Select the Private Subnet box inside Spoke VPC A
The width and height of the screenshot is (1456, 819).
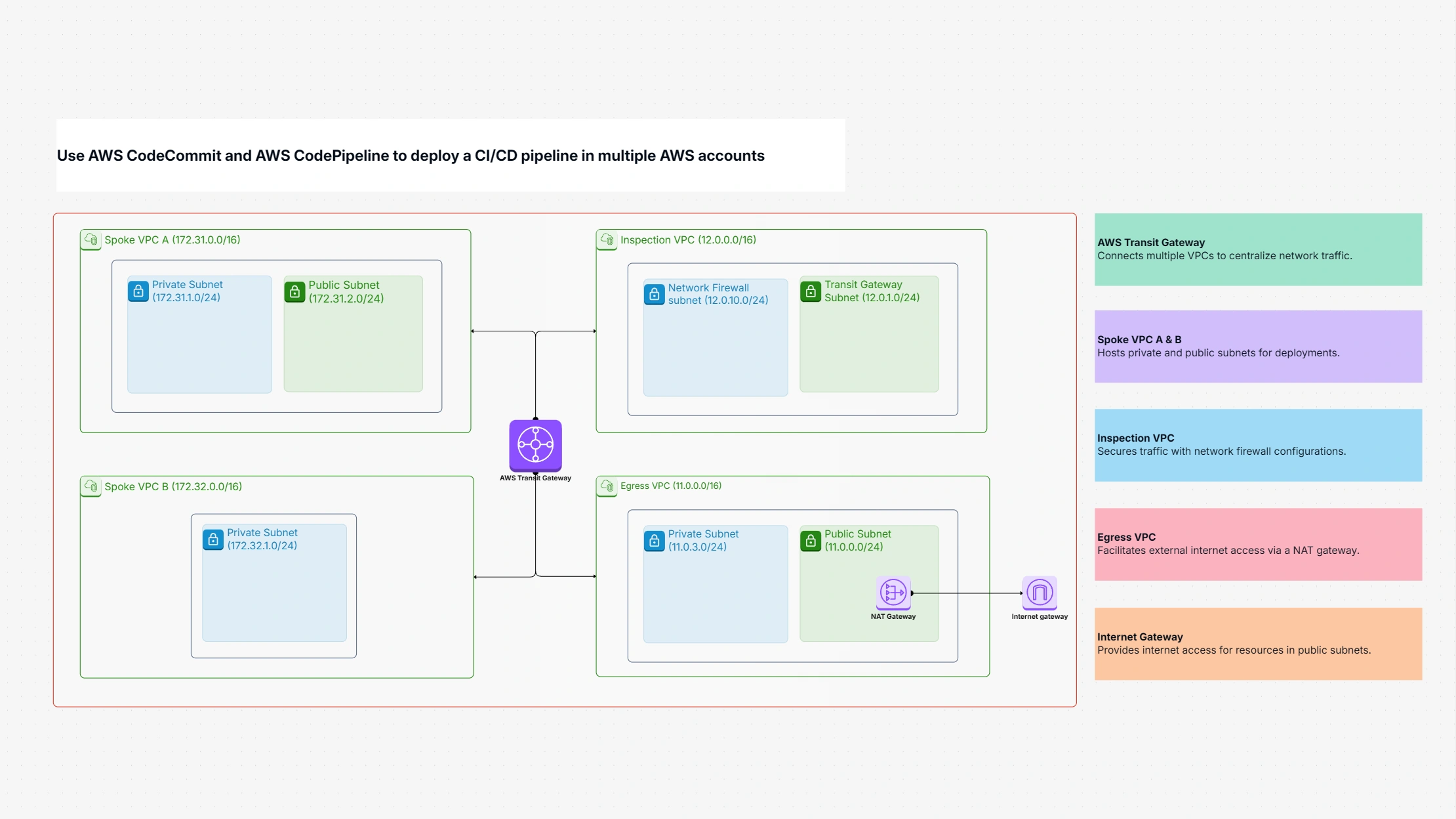tap(199, 335)
